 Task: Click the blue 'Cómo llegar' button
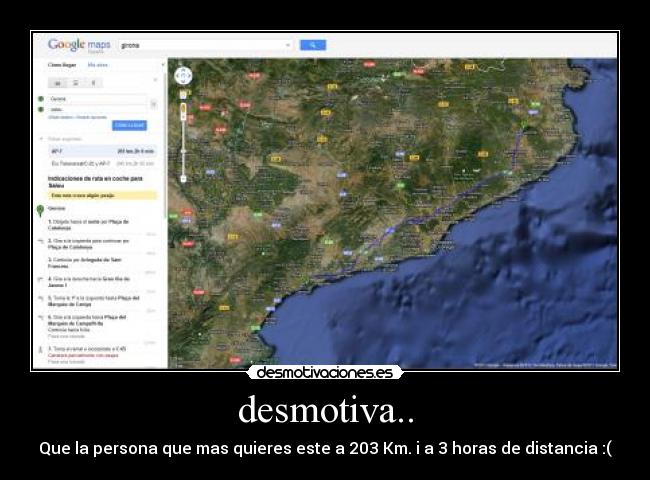coord(129,125)
